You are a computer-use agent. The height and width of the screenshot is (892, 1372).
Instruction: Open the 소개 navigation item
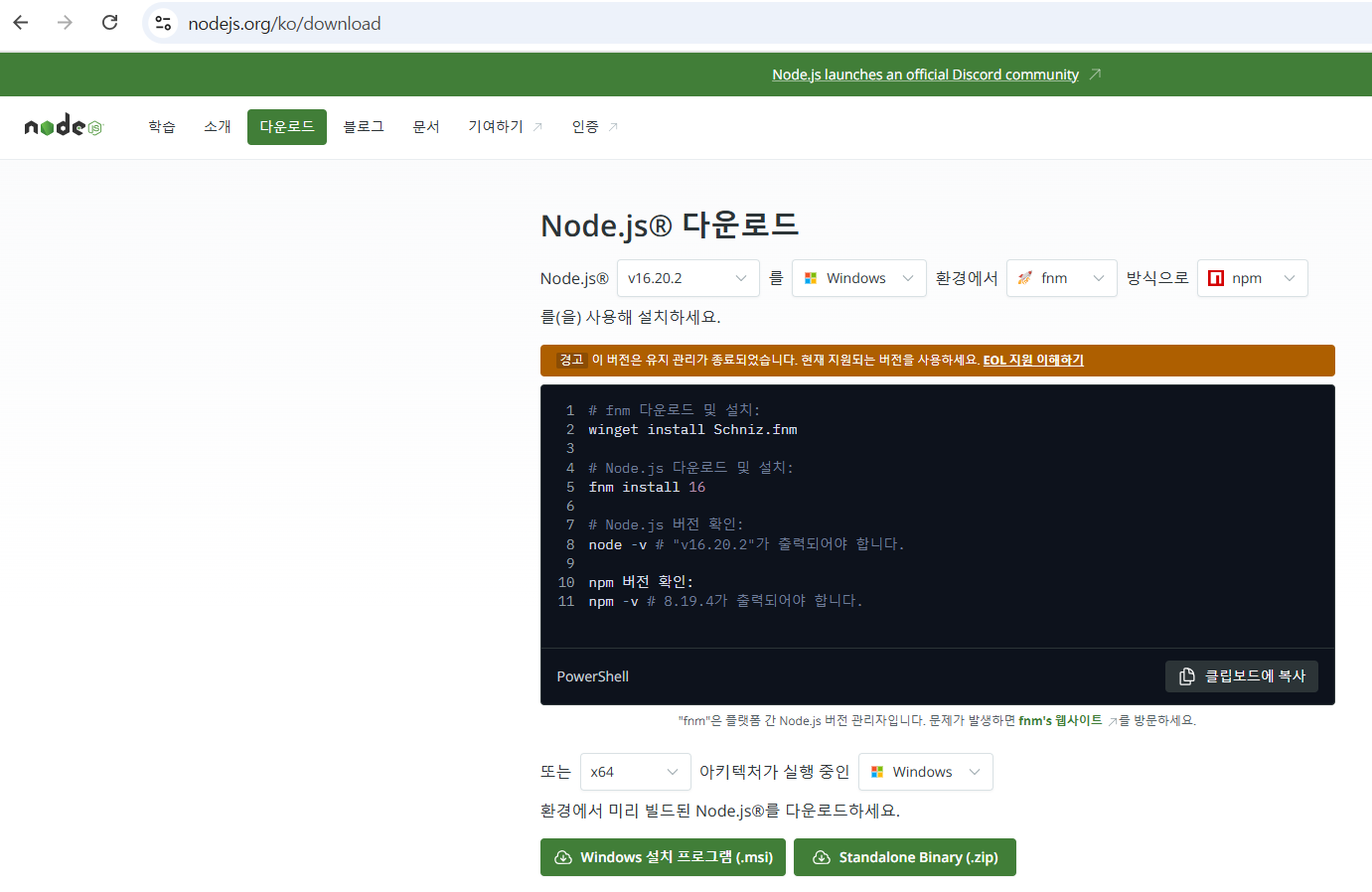(218, 126)
